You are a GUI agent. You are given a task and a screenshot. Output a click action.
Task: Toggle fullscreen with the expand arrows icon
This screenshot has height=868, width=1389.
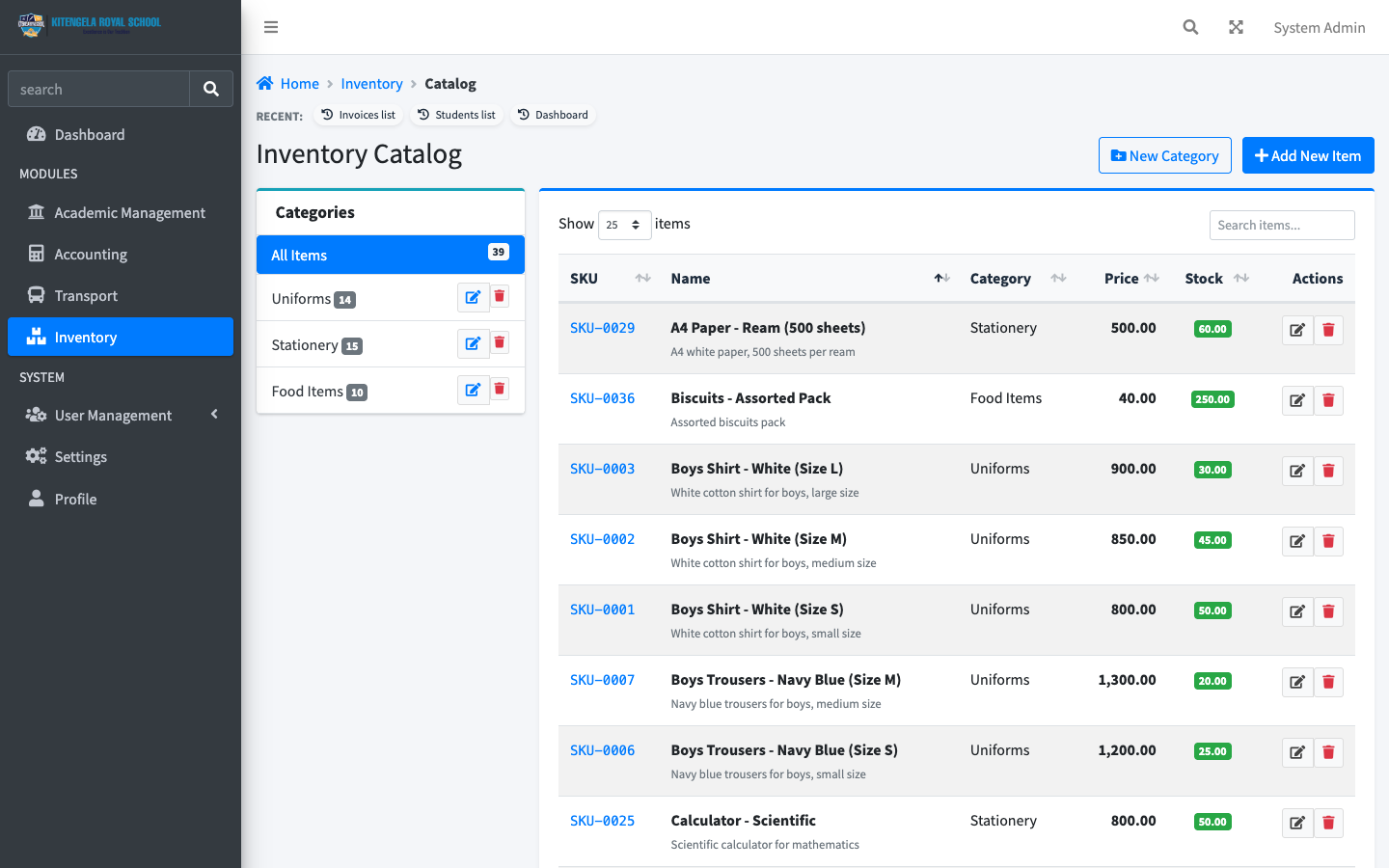click(1236, 27)
